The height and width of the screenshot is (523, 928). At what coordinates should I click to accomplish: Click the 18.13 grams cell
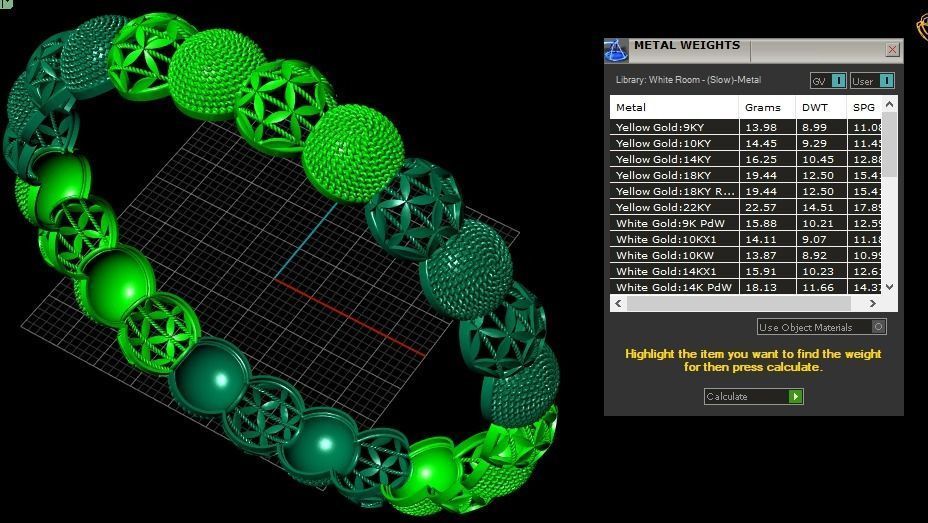point(767,287)
